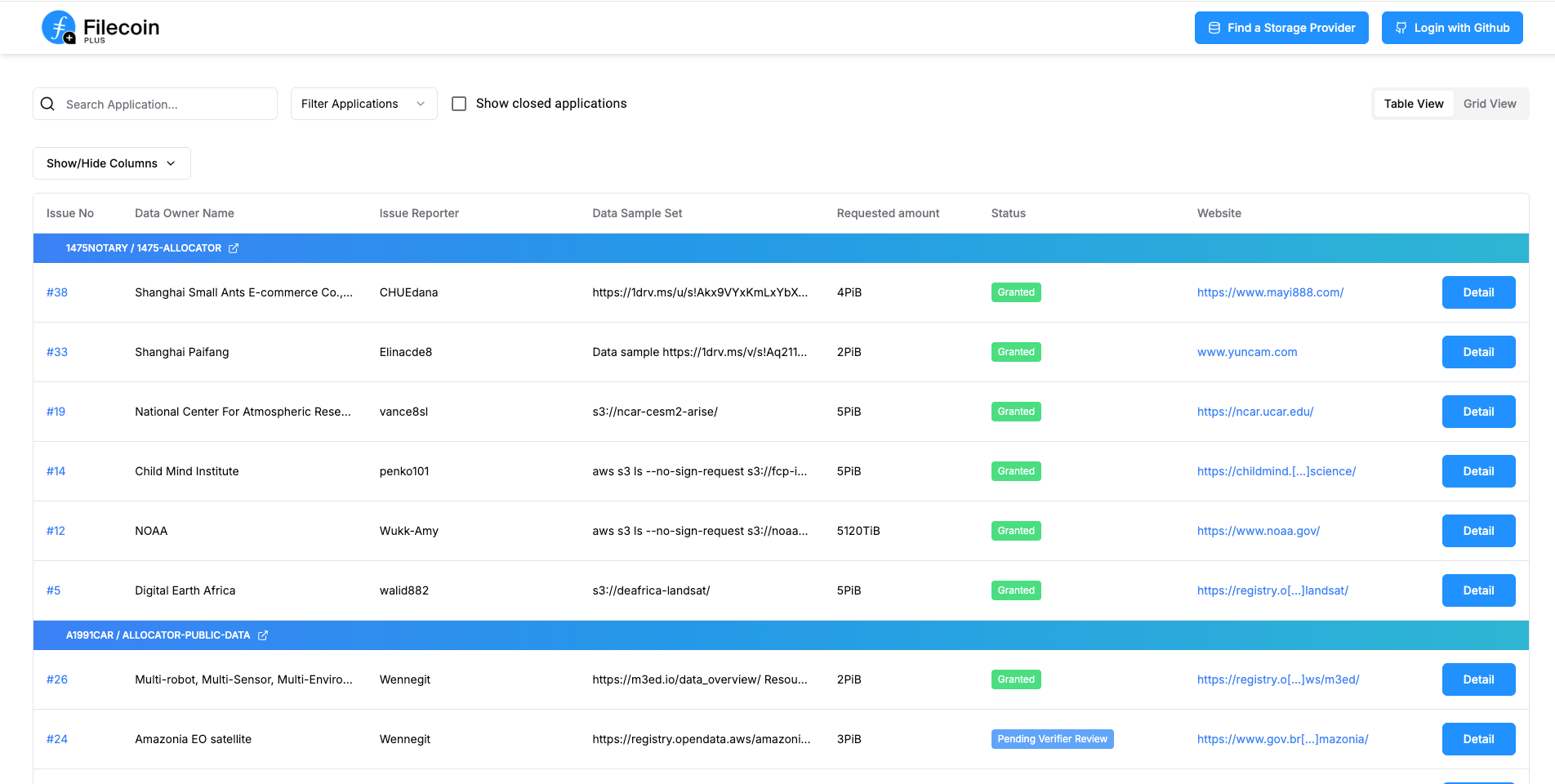Click the Login with Github button
This screenshot has width=1555, height=784.
tap(1452, 27)
